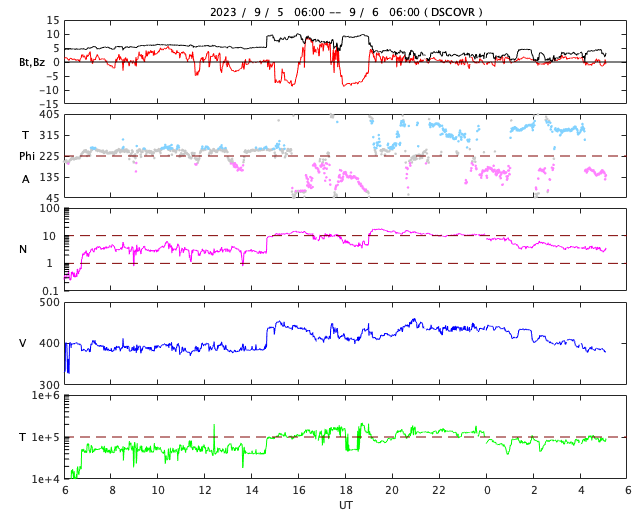
Task: Click the "1e+5" temperature tick label
Action: pyautogui.click(x=46, y=437)
